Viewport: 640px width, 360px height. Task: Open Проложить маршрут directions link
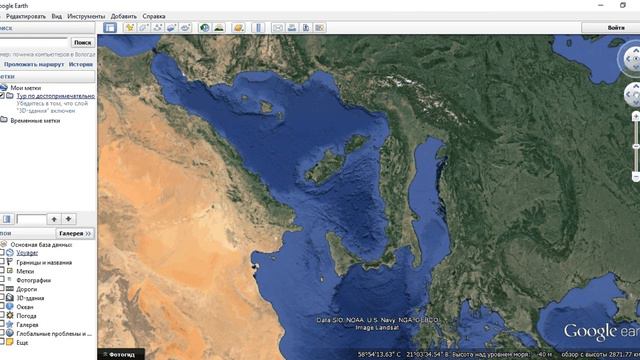pos(34,64)
